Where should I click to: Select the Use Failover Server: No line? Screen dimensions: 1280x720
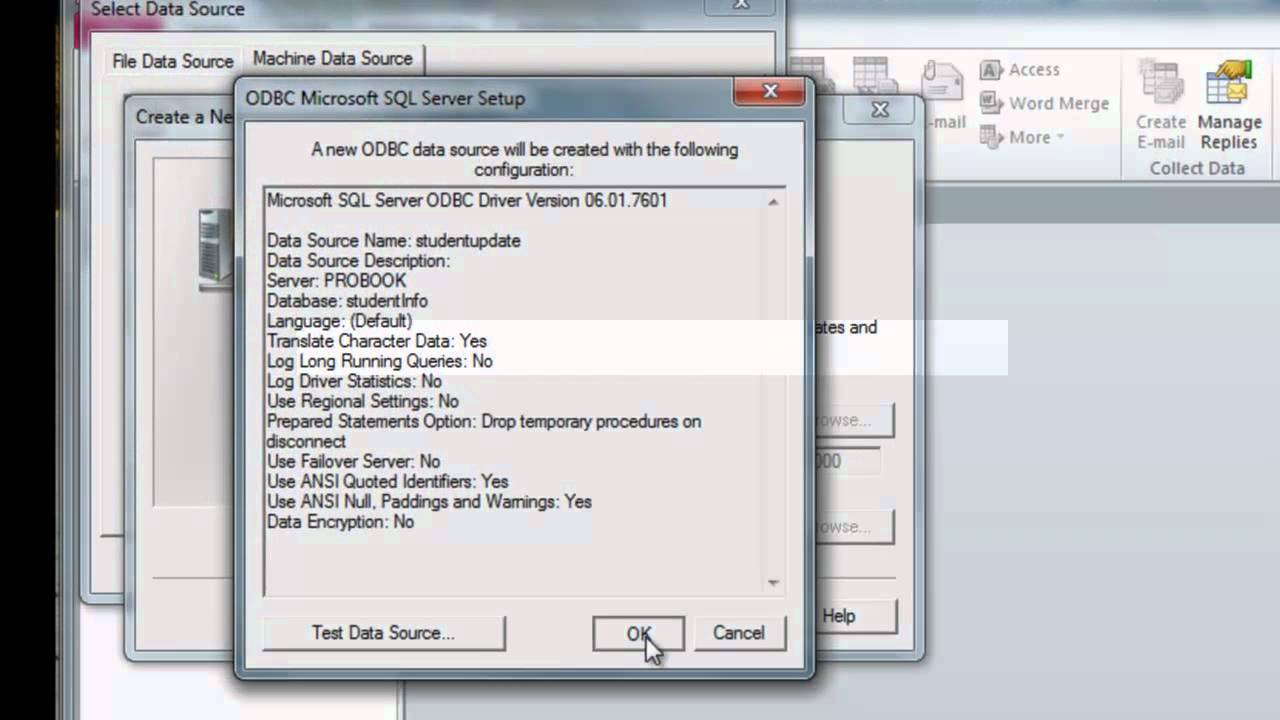(x=353, y=462)
